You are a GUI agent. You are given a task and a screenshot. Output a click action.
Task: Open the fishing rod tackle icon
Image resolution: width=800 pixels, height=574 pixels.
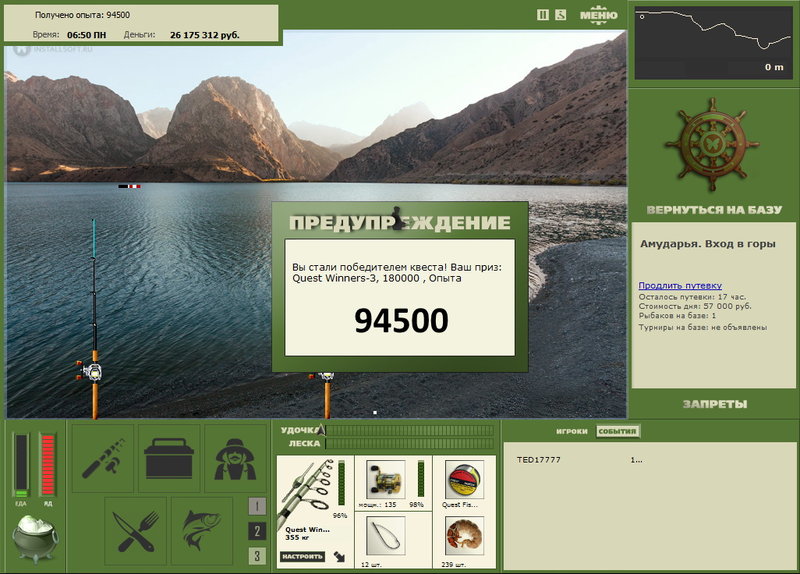click(x=103, y=458)
